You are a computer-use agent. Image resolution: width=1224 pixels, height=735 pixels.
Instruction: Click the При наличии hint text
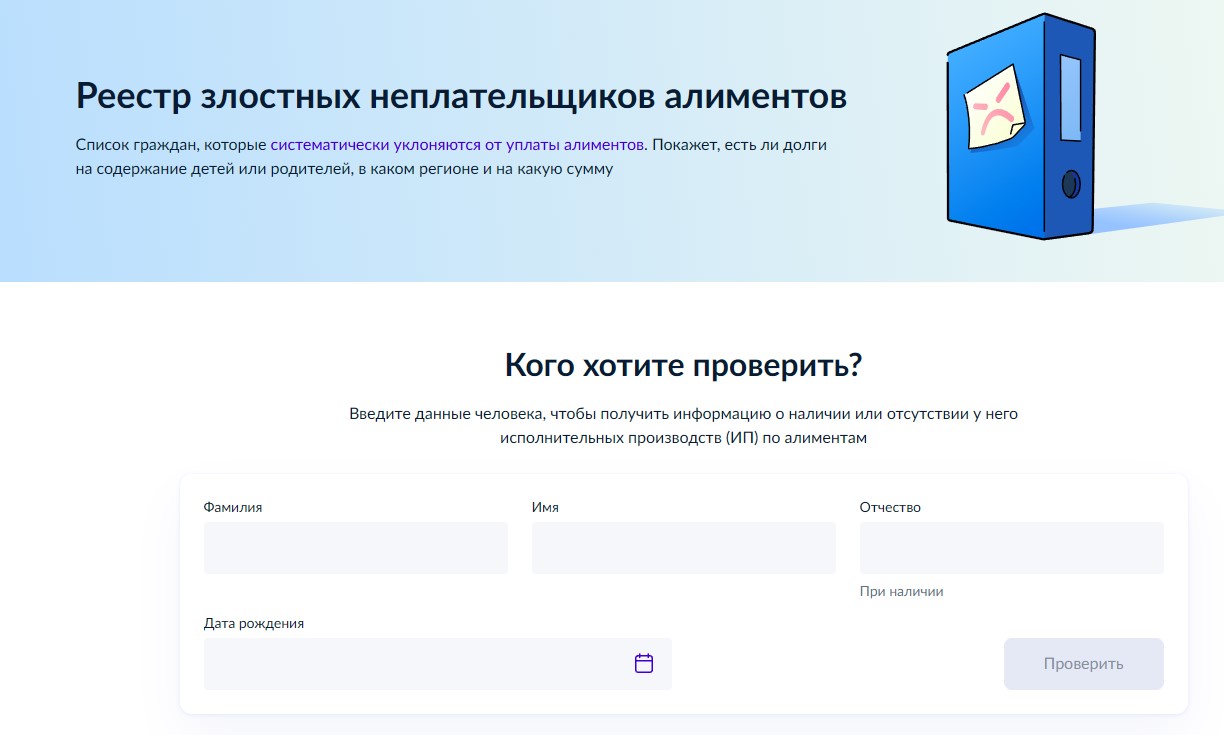tap(902, 591)
